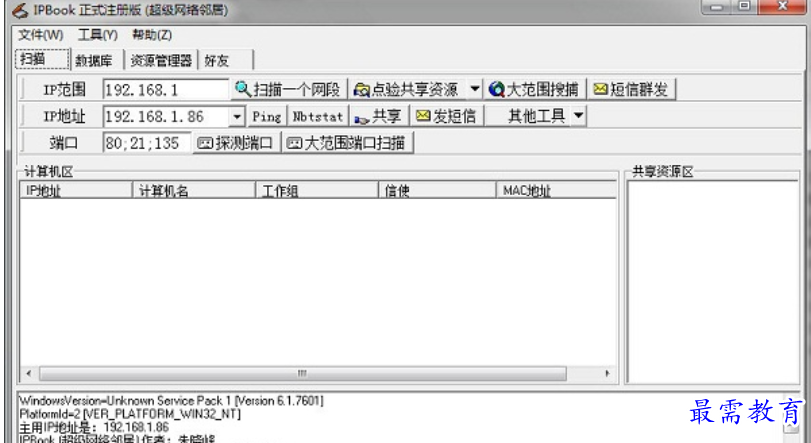
Task: Switch to the 好友 tab
Action: click(226, 60)
